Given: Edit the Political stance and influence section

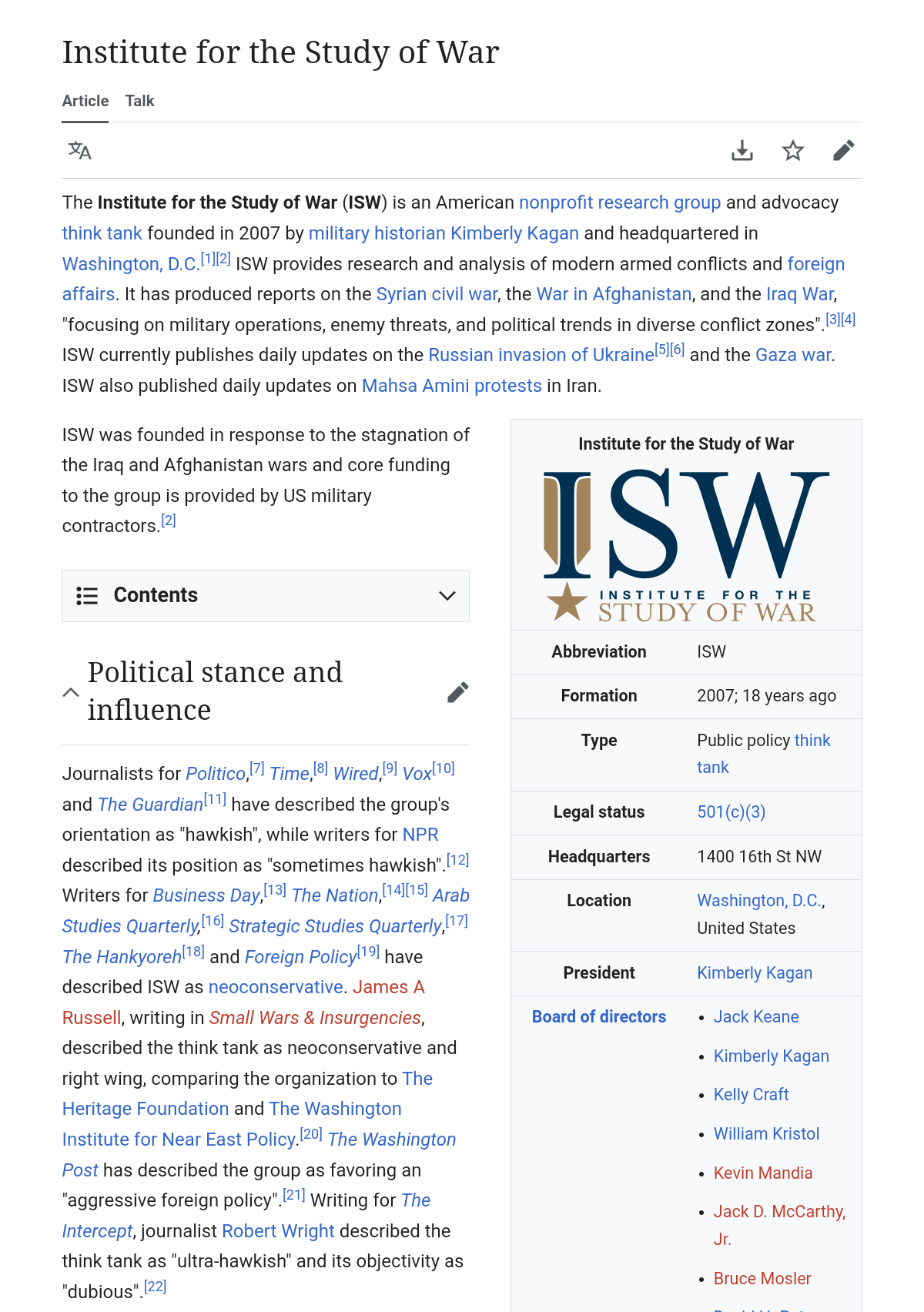Looking at the screenshot, I should pyautogui.click(x=457, y=692).
